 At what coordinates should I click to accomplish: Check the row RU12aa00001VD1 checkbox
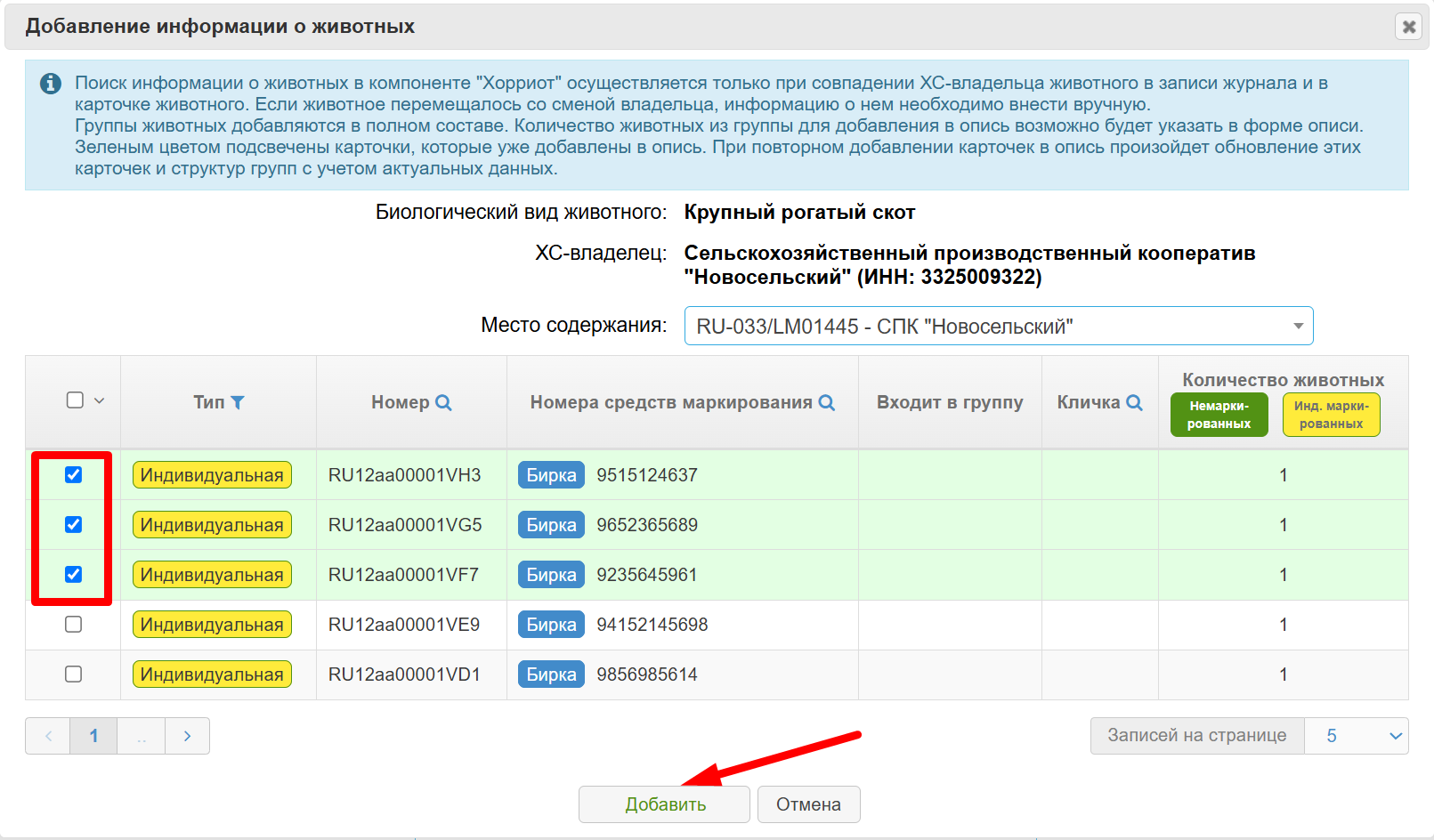(x=74, y=674)
